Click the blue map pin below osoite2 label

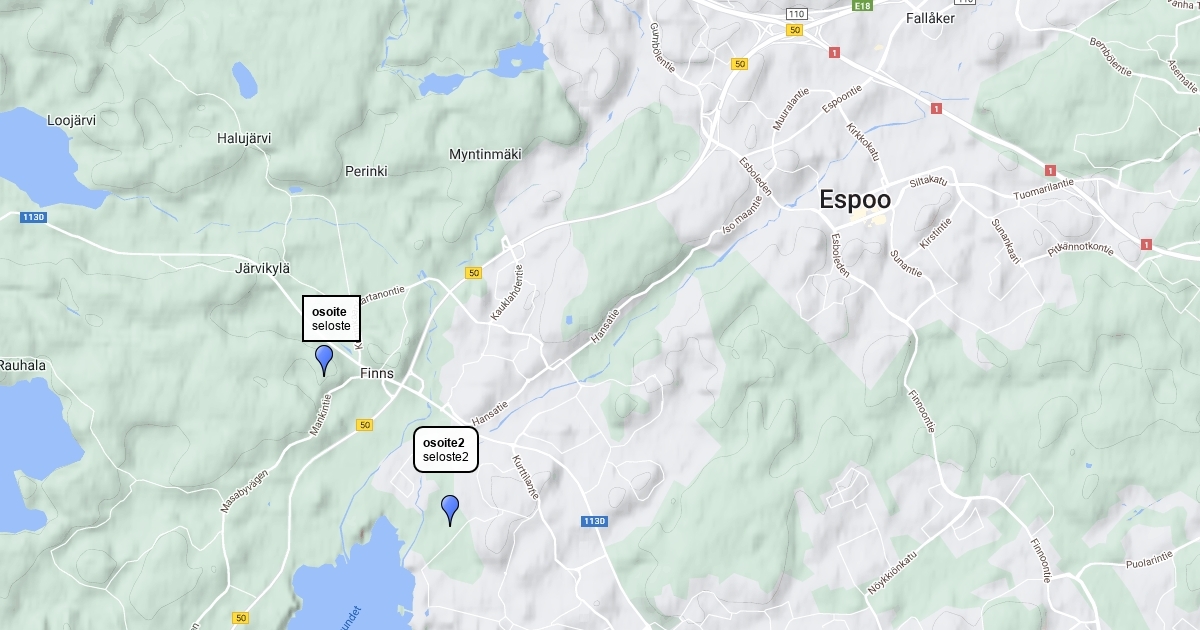click(x=450, y=510)
